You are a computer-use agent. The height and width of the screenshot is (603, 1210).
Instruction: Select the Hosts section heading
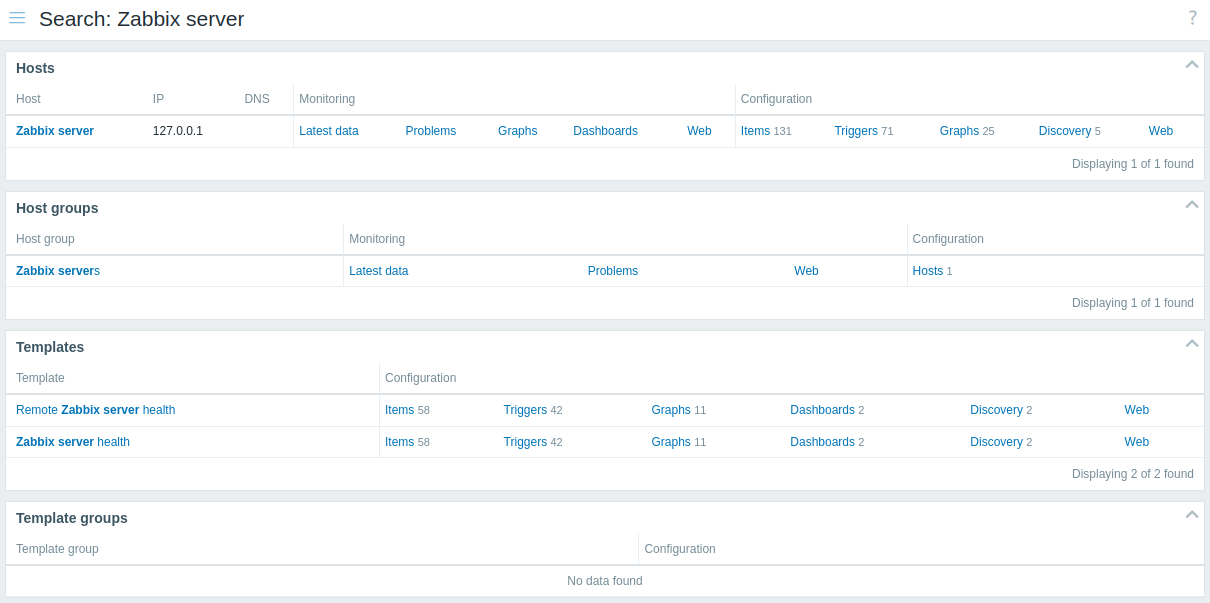(35, 68)
